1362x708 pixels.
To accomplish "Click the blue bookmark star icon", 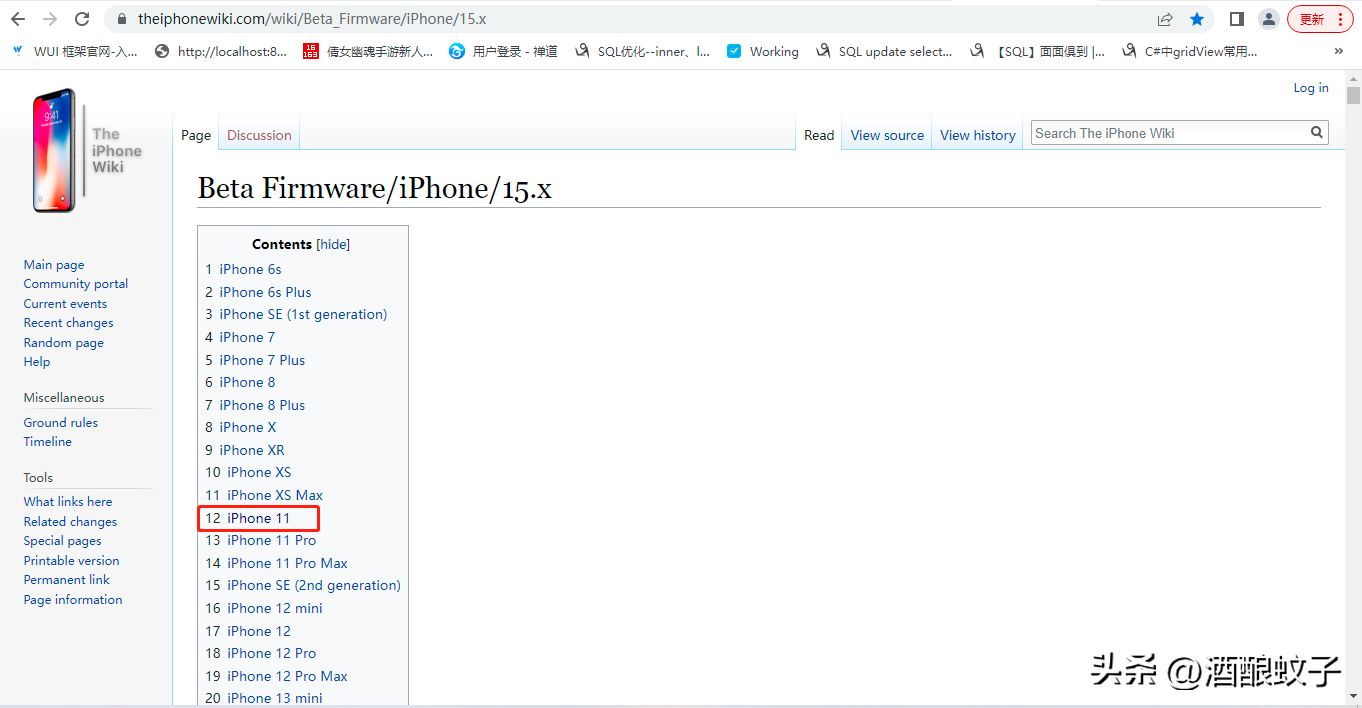I will pyautogui.click(x=1197, y=19).
